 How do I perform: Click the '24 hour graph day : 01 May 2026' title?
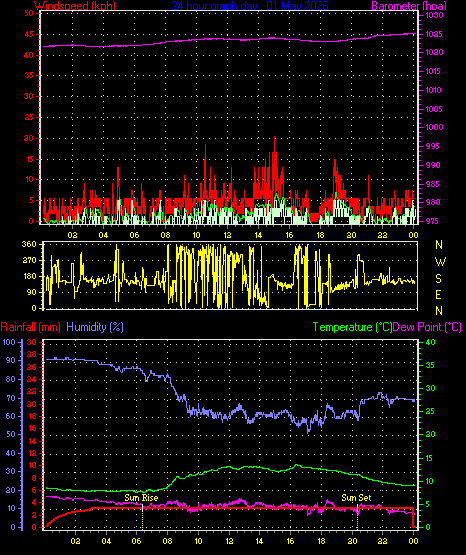250,5
